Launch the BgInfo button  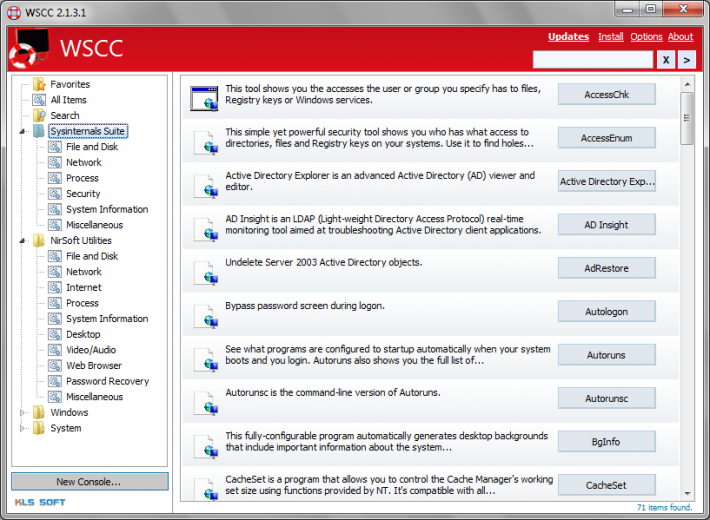[606, 442]
